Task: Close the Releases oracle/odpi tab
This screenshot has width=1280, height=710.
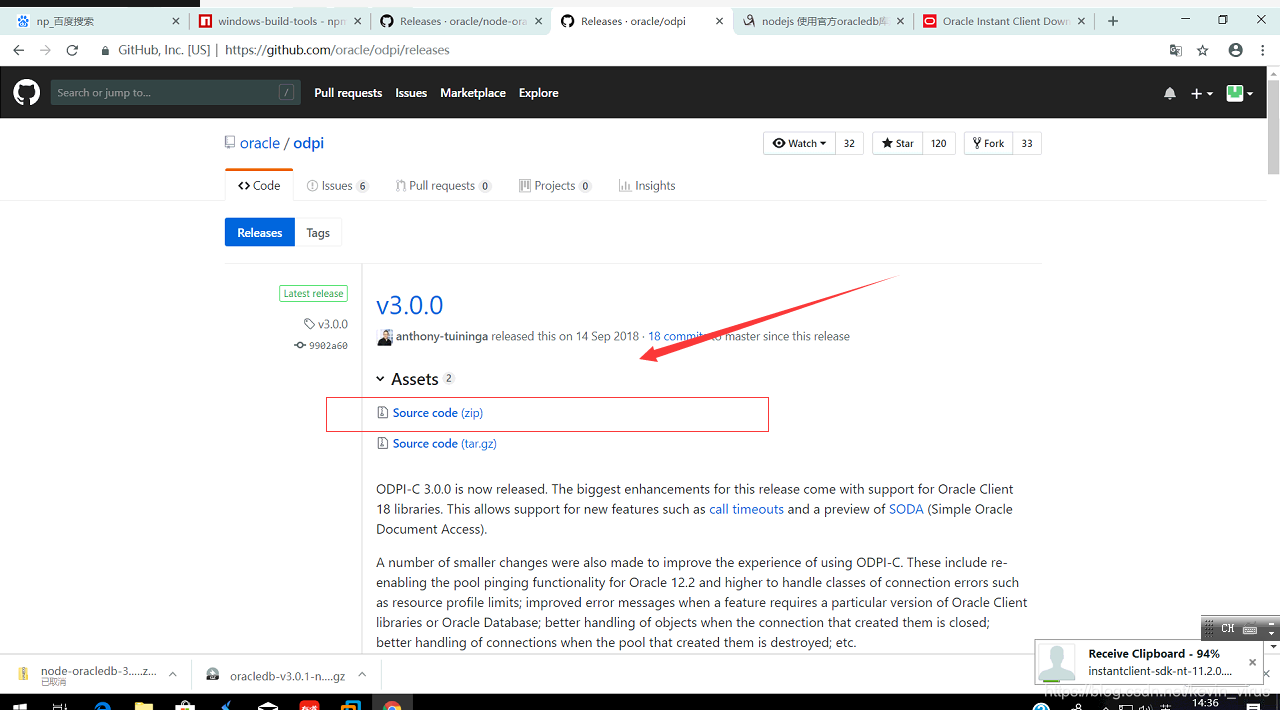Action: [x=719, y=21]
